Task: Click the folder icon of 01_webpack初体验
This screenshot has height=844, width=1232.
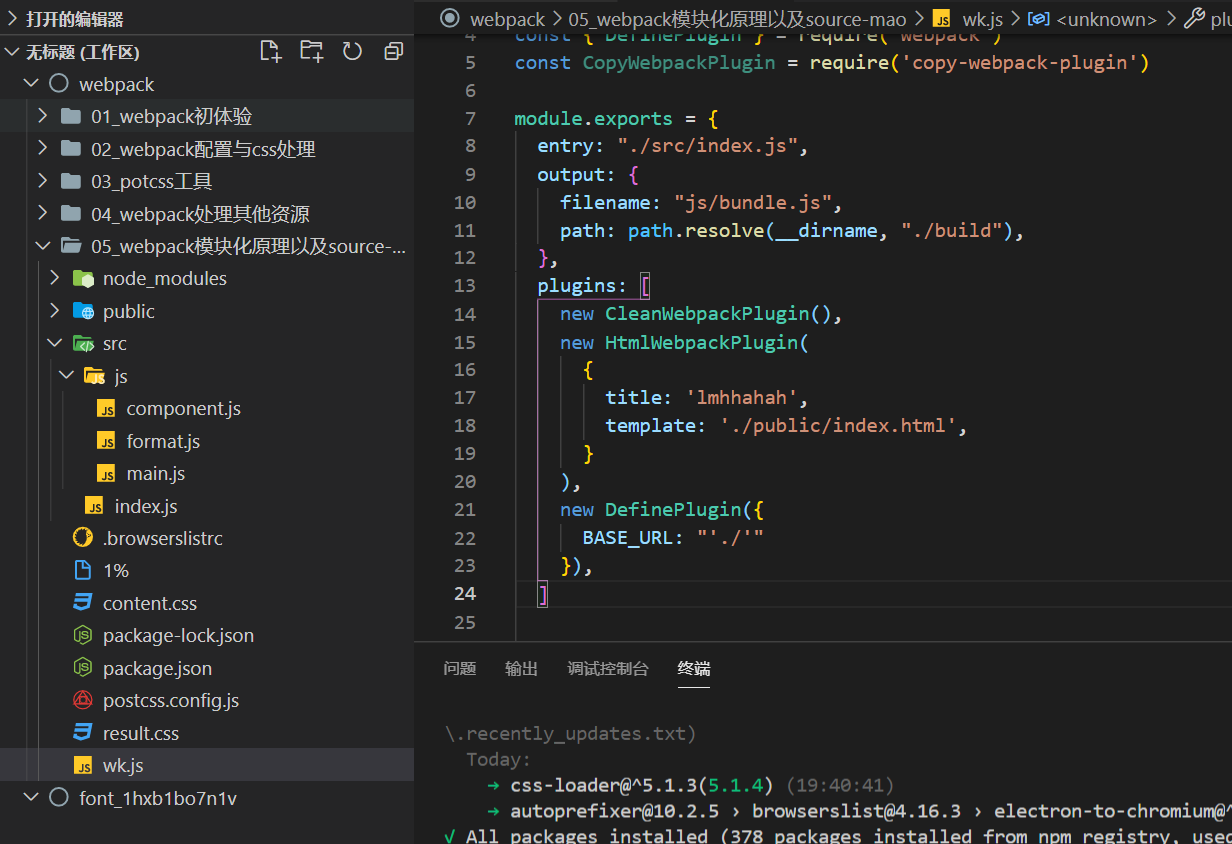Action: [71, 116]
